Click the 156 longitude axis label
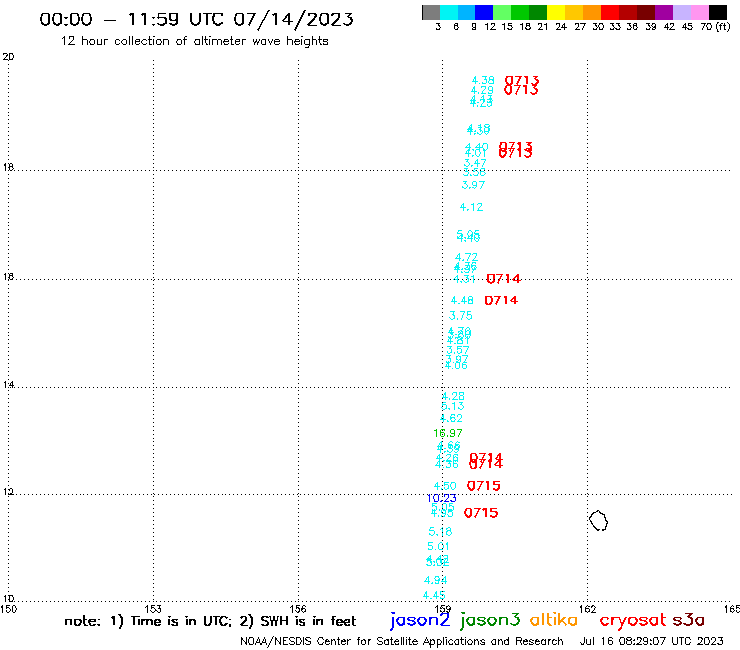740x650 pixels. pyautogui.click(x=298, y=609)
